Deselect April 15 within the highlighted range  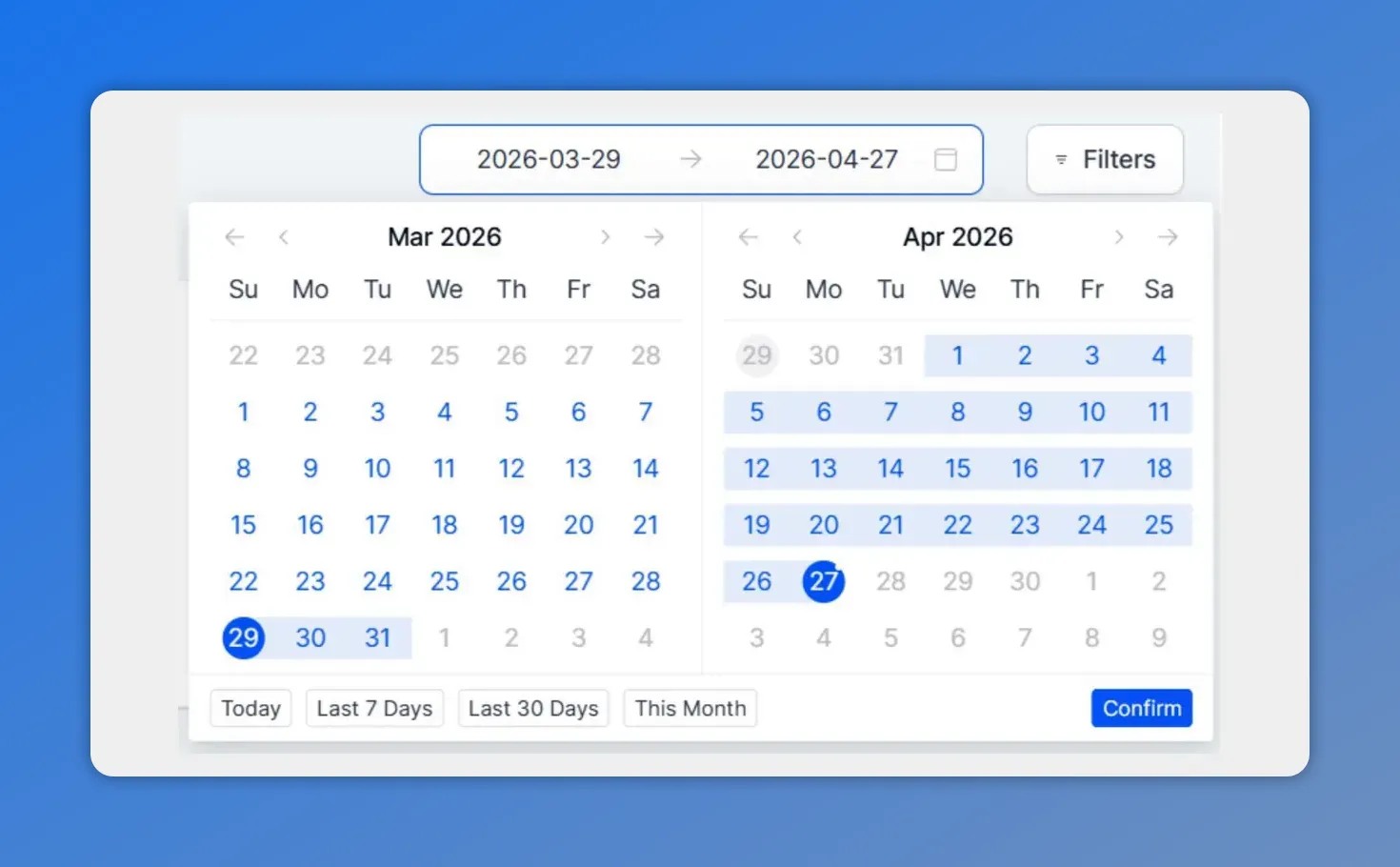(x=958, y=468)
